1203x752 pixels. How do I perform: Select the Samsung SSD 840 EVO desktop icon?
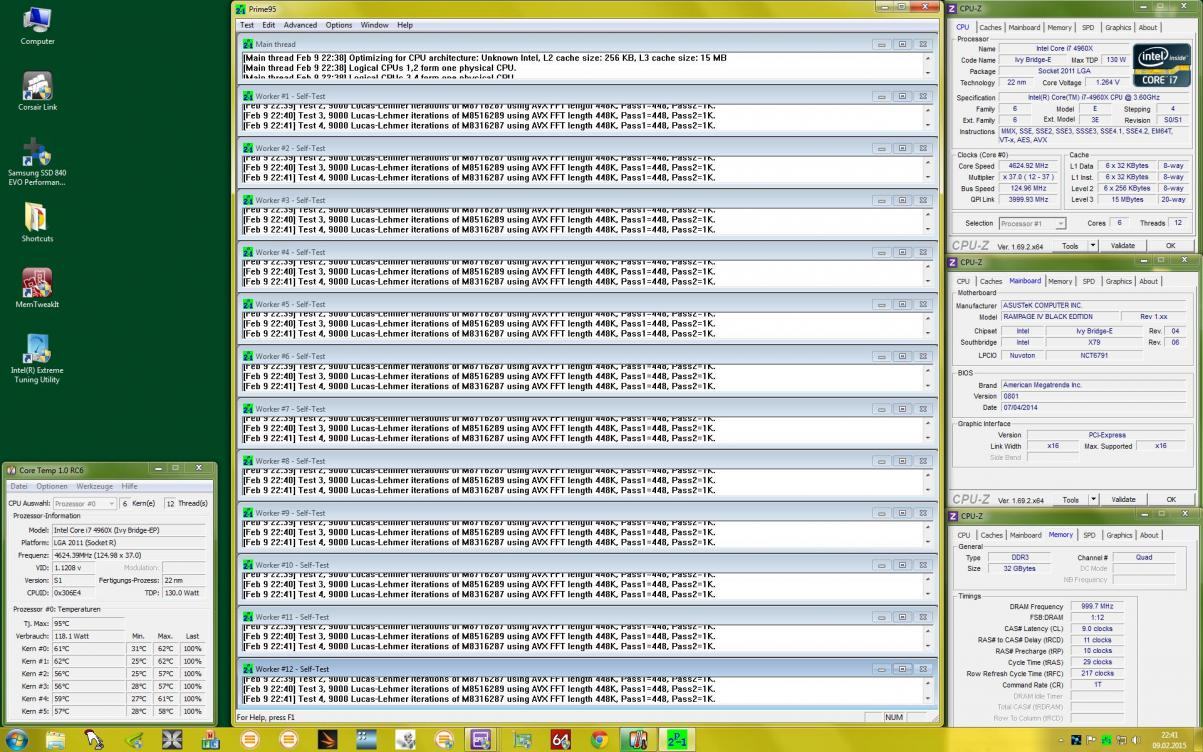37,162
